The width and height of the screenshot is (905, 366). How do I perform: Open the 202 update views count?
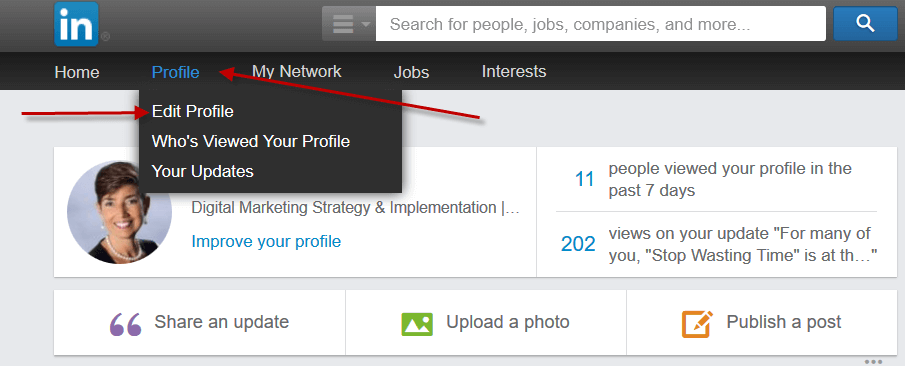click(x=578, y=244)
